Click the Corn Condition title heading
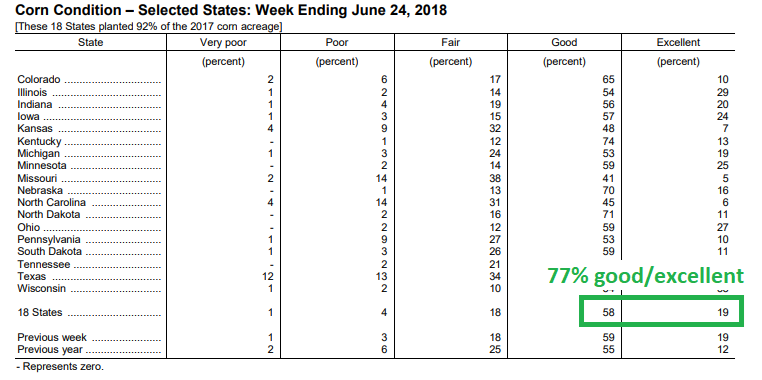Viewport: 762px width, 380px height. 231,10
